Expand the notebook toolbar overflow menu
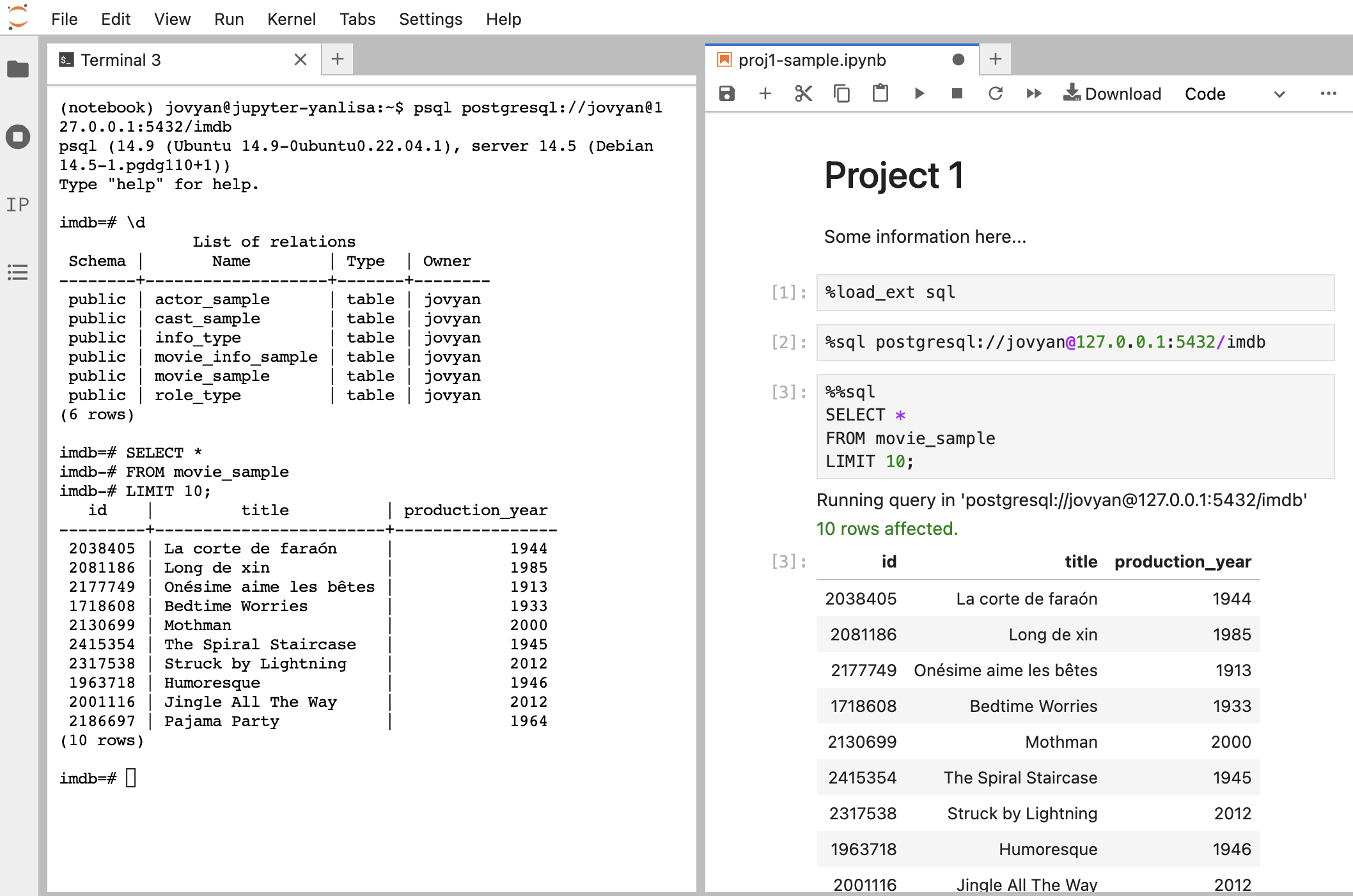Screen dimensions: 1353x896 click(x=1328, y=94)
